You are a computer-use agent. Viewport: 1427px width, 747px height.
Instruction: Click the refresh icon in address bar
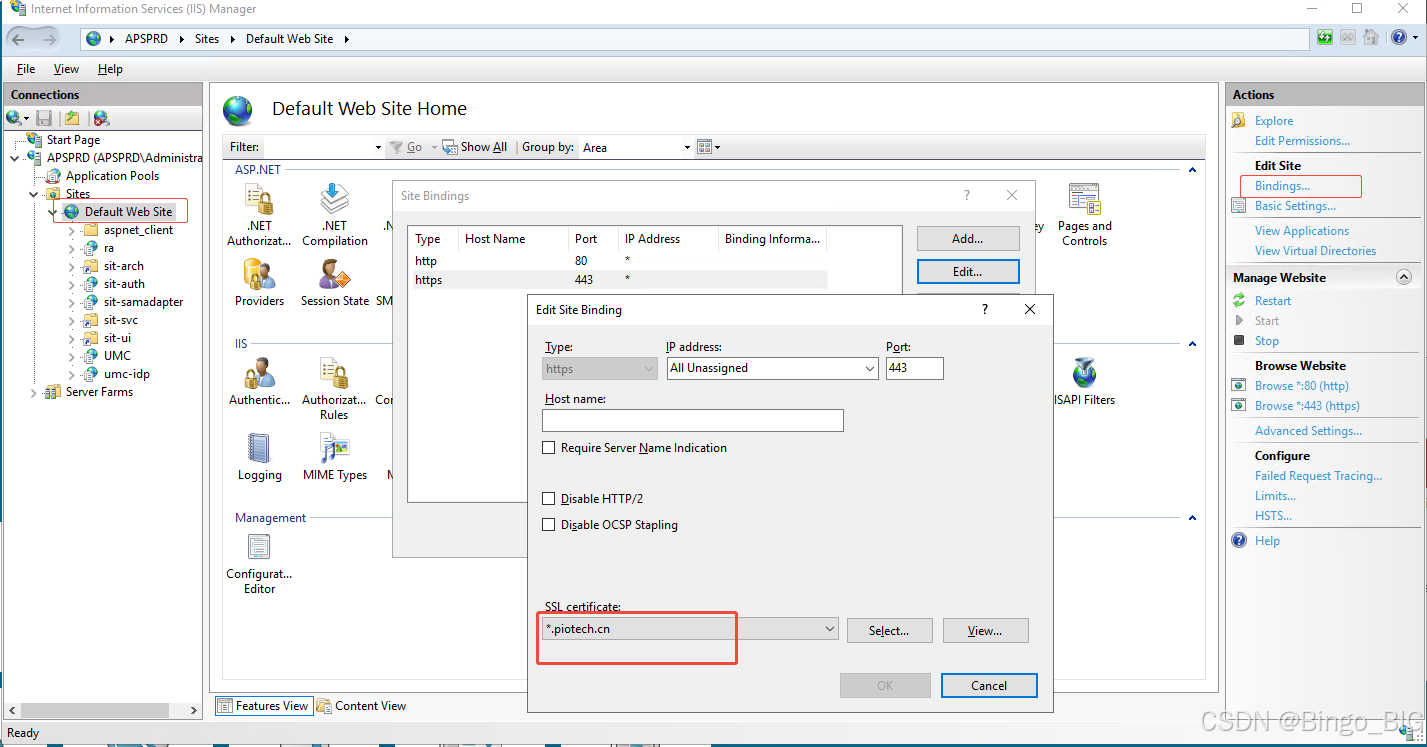coord(1325,38)
